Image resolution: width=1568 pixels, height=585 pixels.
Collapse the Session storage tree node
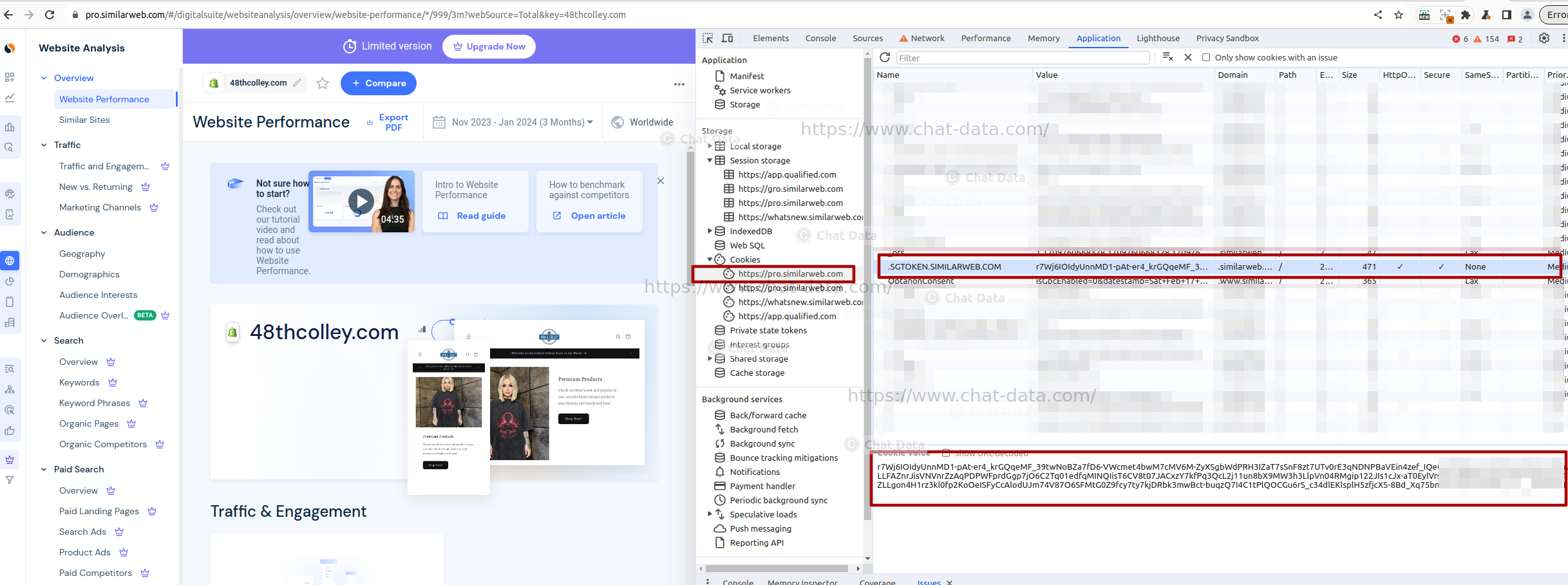click(710, 160)
